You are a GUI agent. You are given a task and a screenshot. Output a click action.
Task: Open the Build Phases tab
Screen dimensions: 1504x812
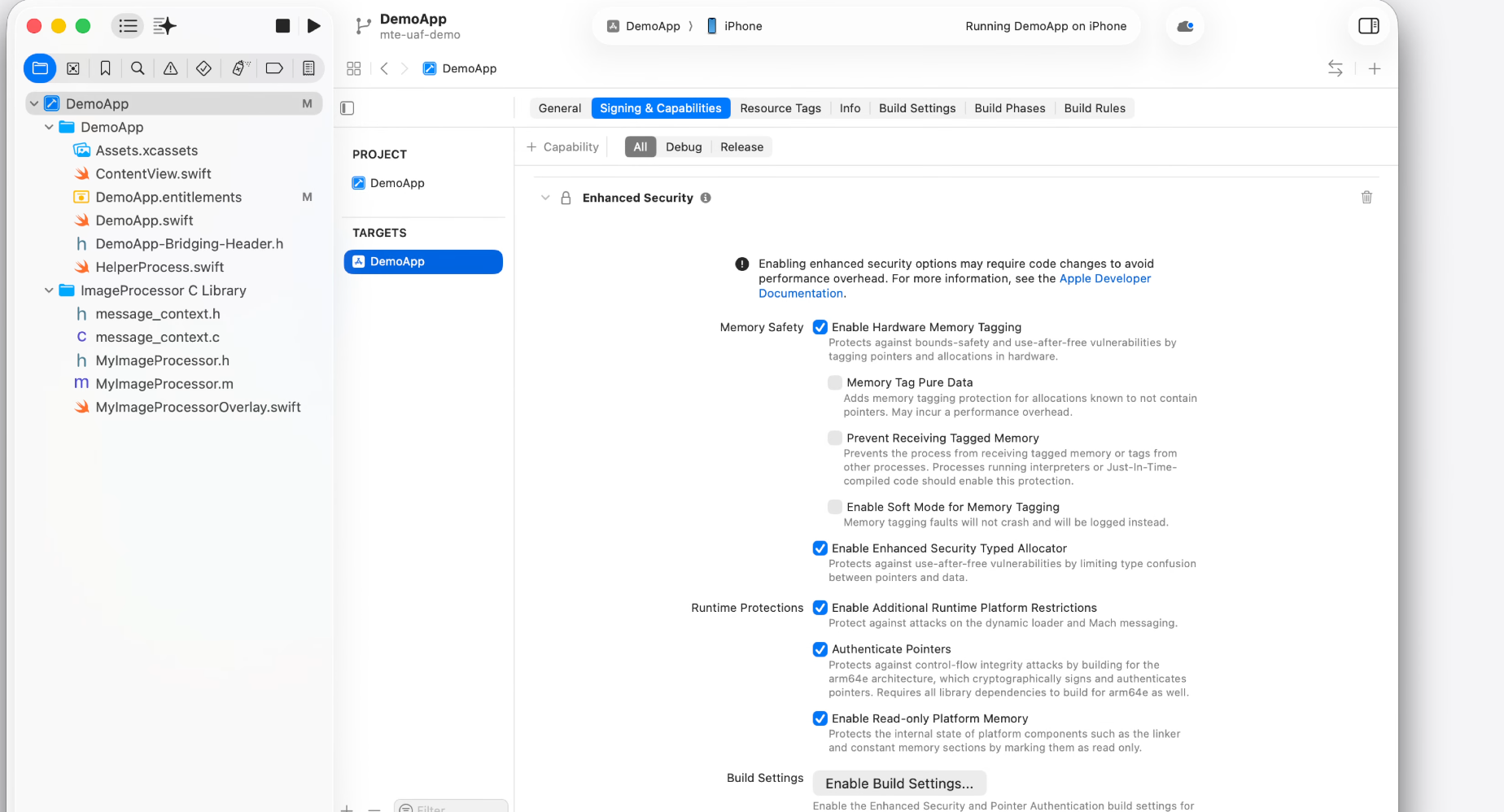point(1010,108)
